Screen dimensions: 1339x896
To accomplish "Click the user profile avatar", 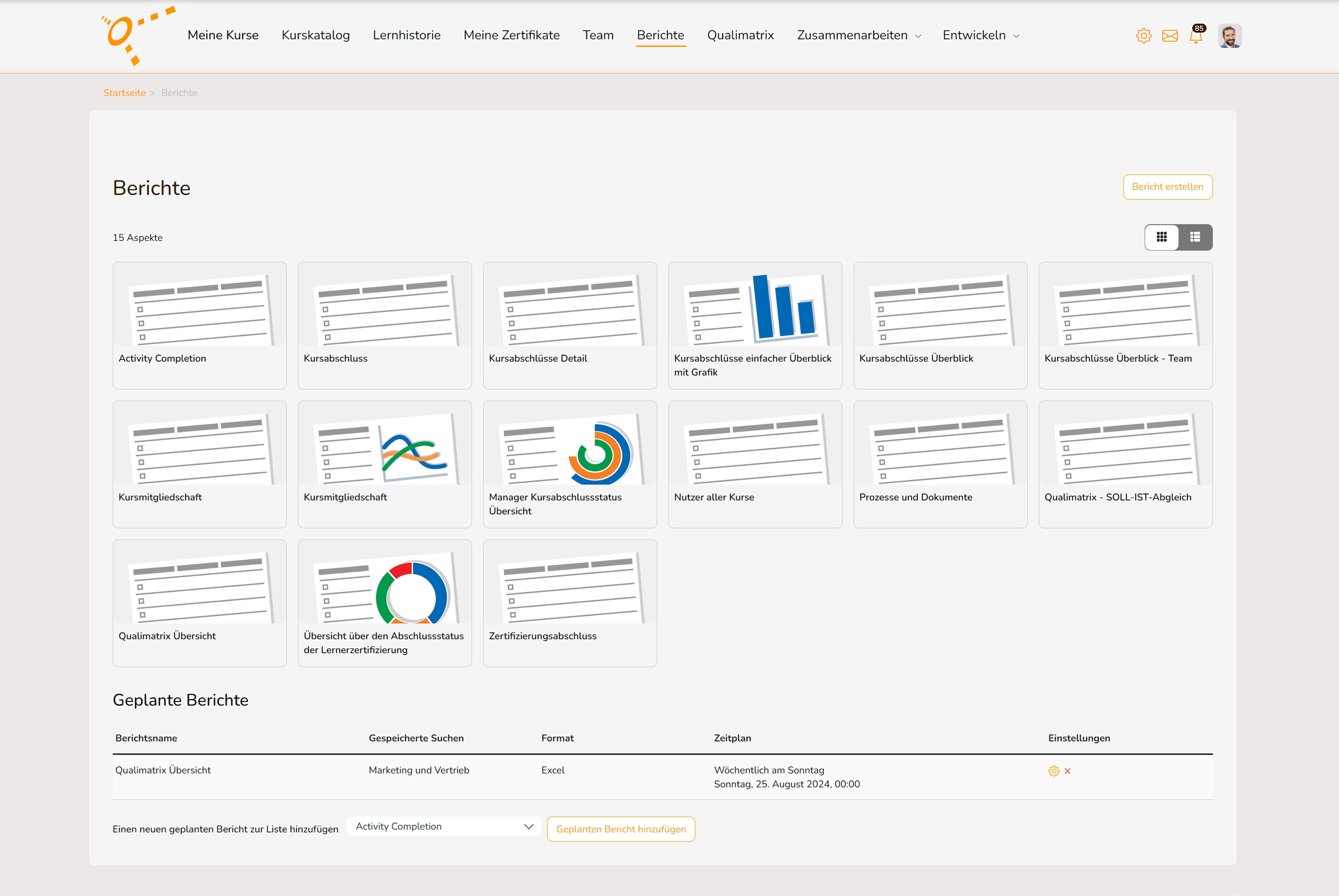I will click(1229, 36).
